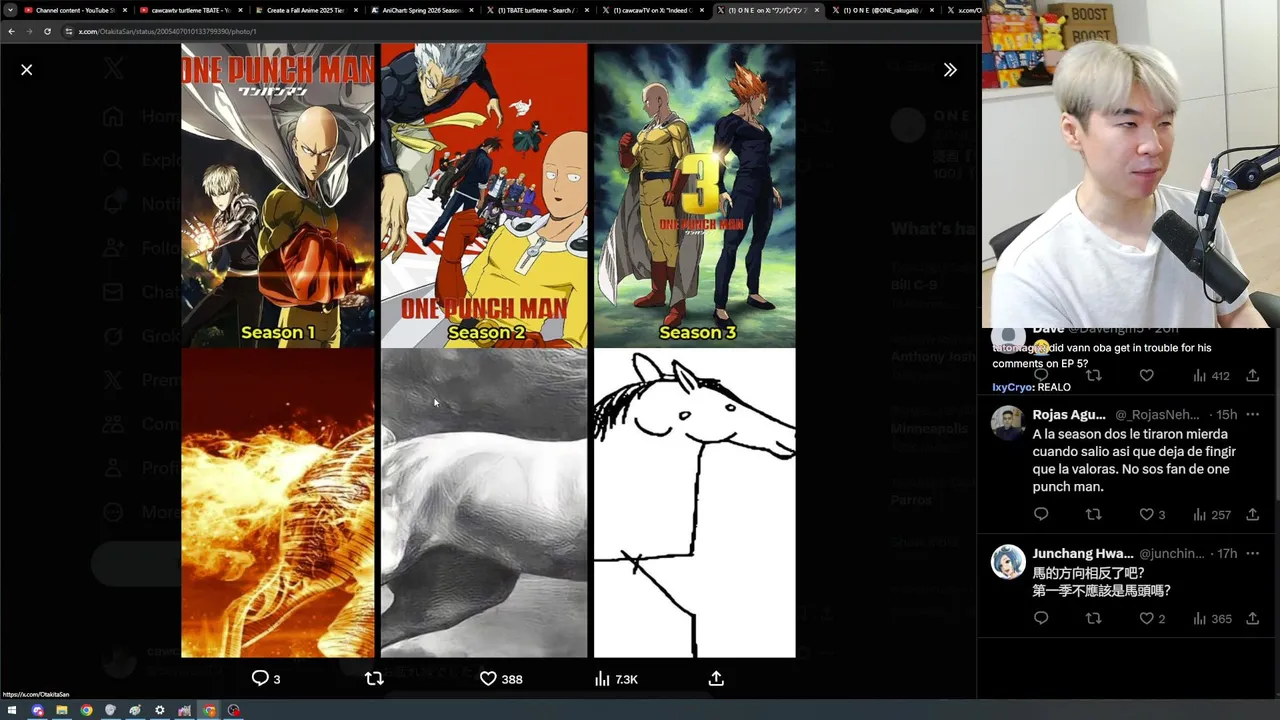Repost Dave's reply

(1094, 376)
